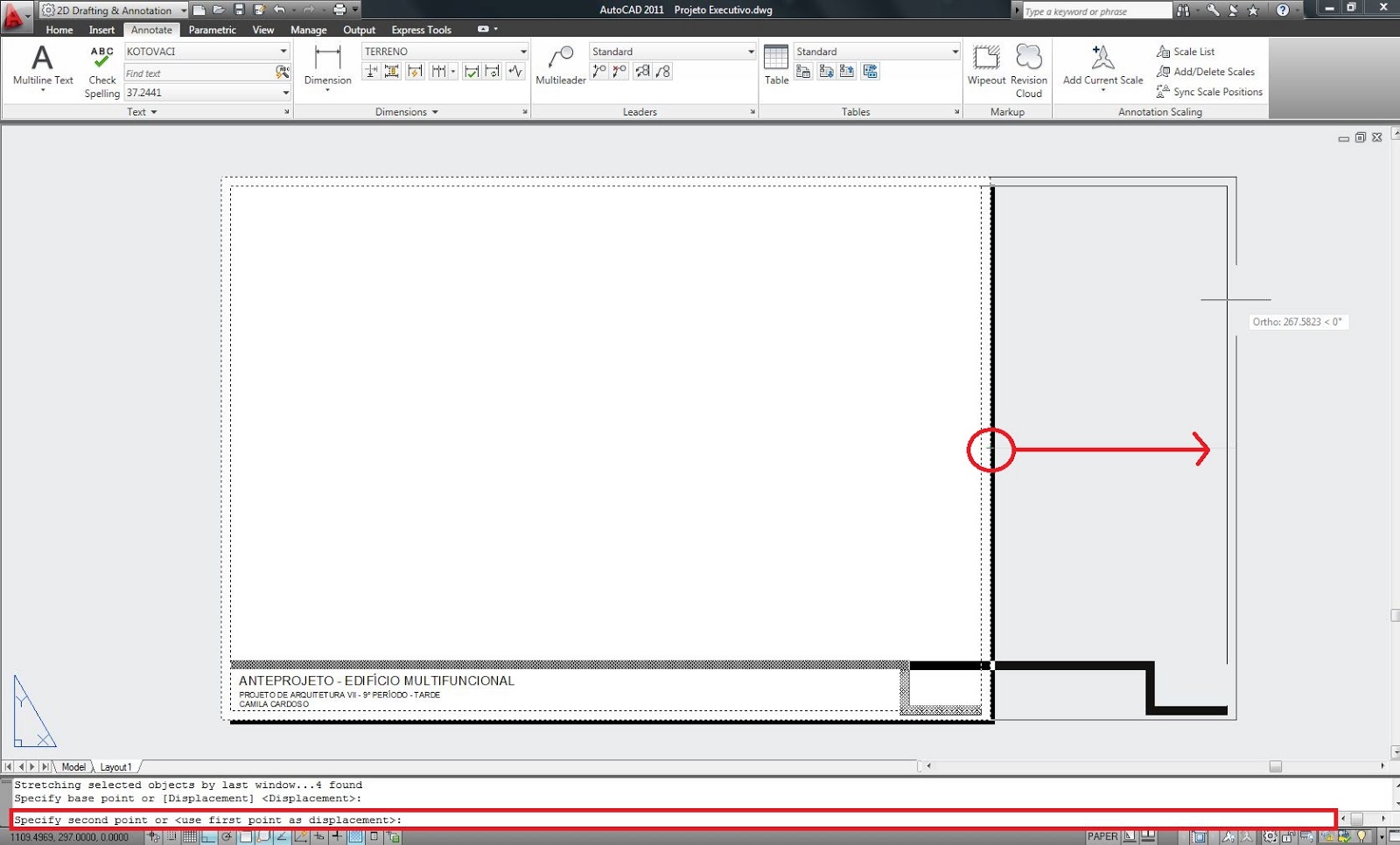Open the Sync Scale Positions tool
This screenshot has width=1400, height=845.
pos(1210,92)
